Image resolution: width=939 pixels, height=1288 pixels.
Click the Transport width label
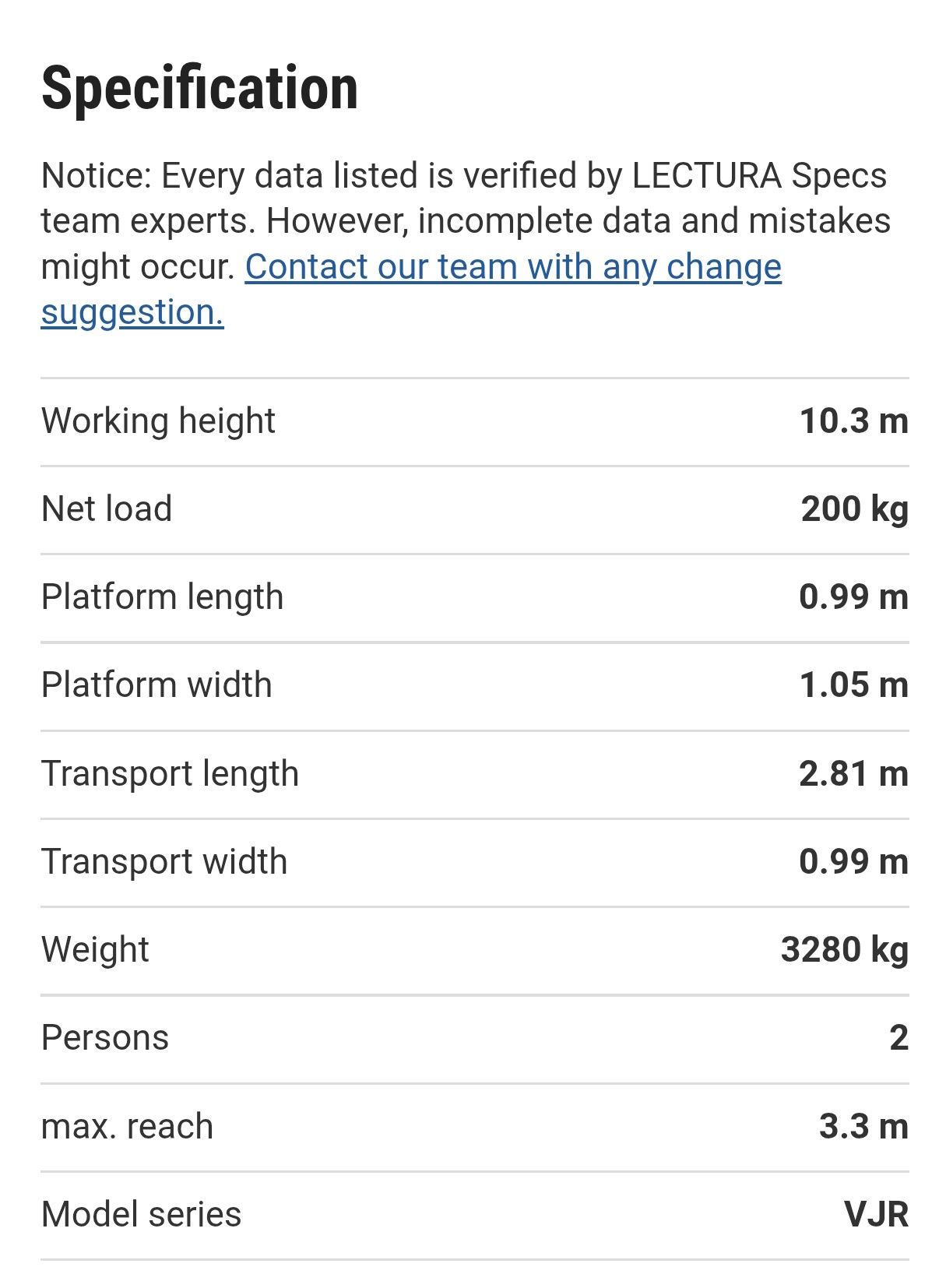(x=164, y=862)
